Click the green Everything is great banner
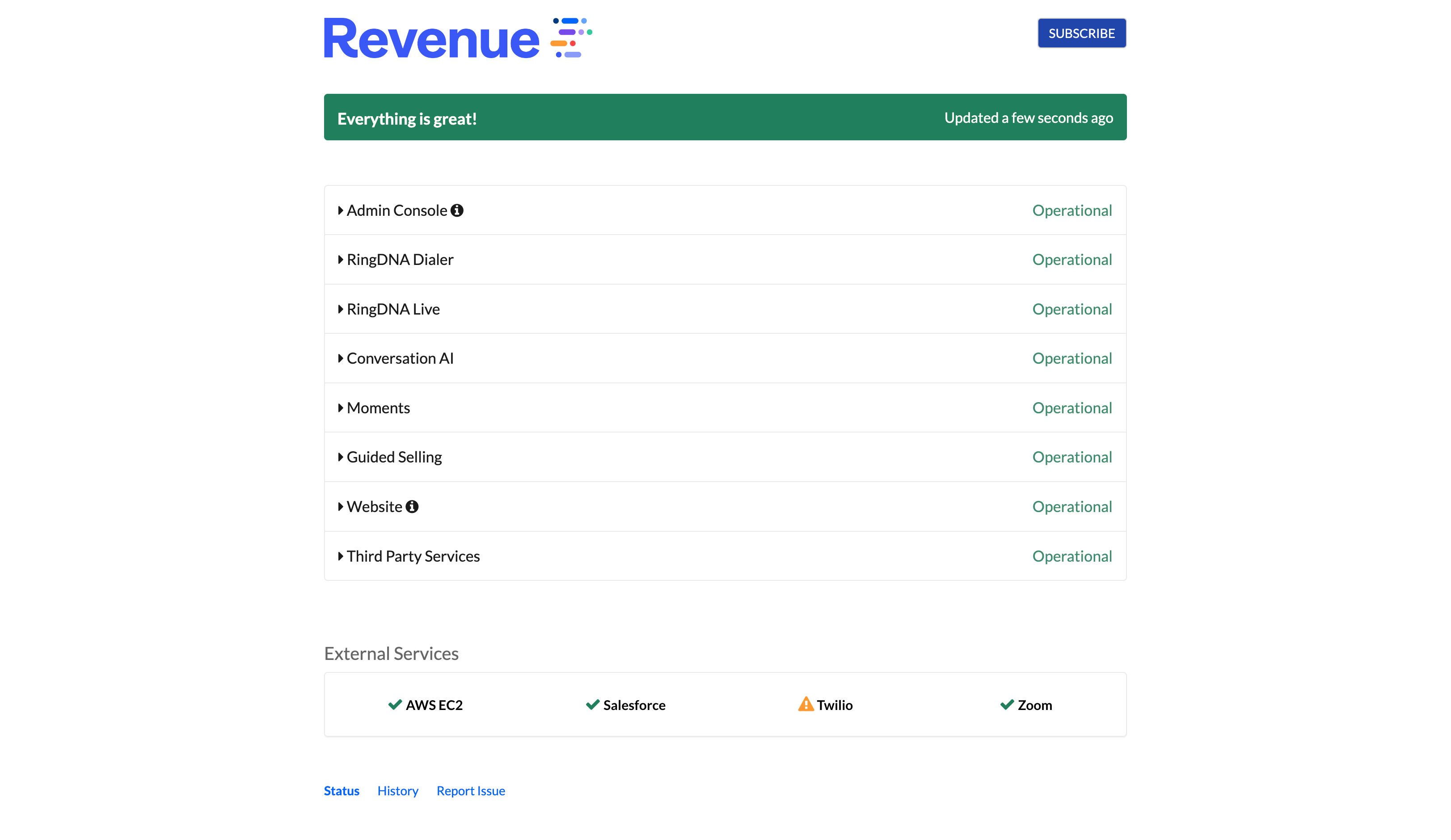Screen dimensions: 1451x840 (x=725, y=118)
